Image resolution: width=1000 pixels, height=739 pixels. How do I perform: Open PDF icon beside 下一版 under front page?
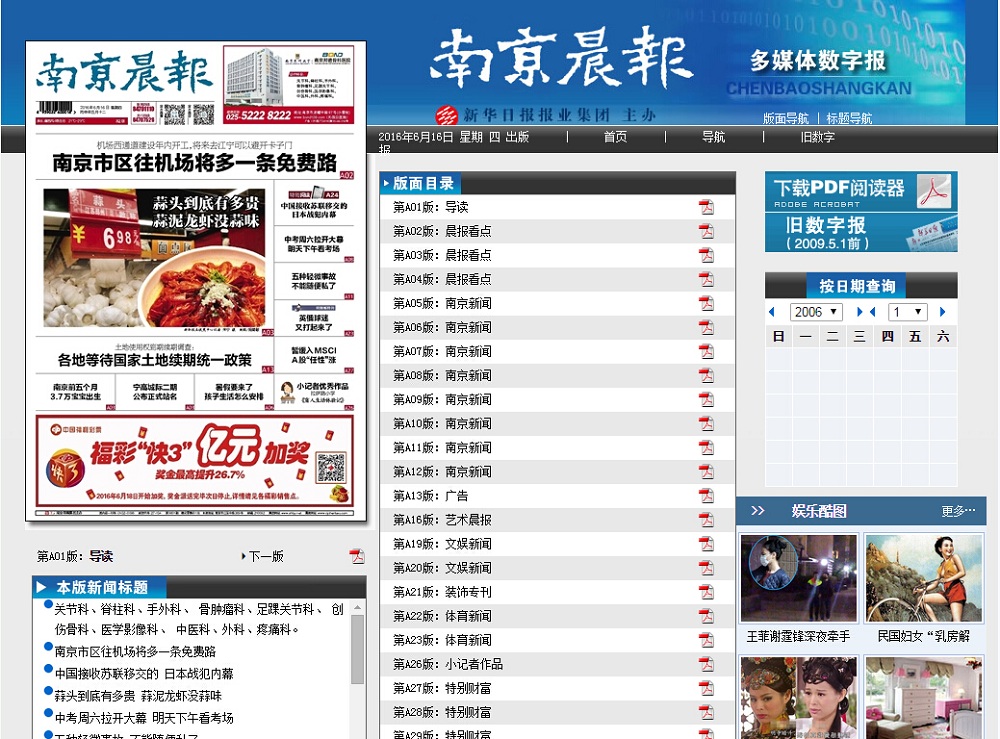coord(357,556)
